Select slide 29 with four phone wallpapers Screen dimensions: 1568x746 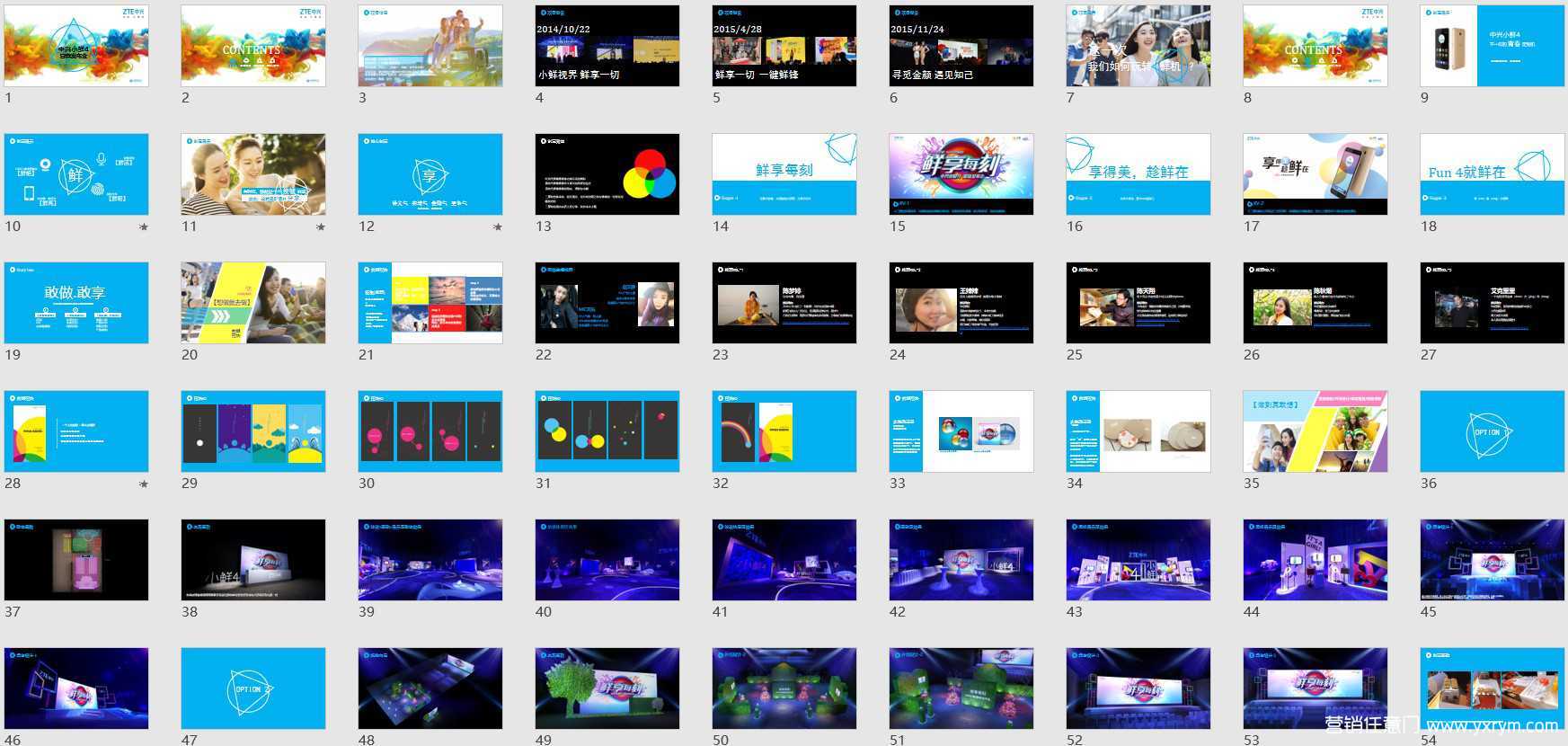253,431
